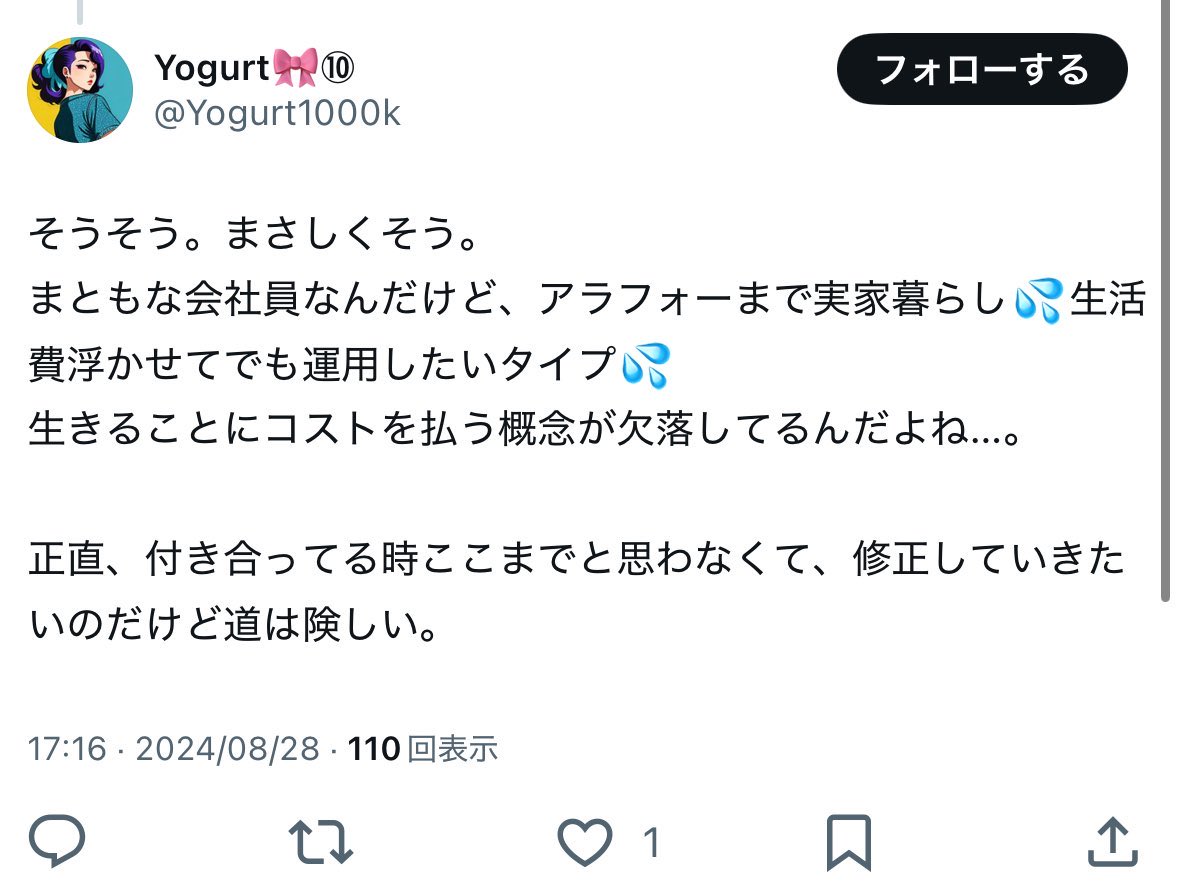Click the vertical scrollbar on right edge
1179x889 pixels.
point(1165,301)
